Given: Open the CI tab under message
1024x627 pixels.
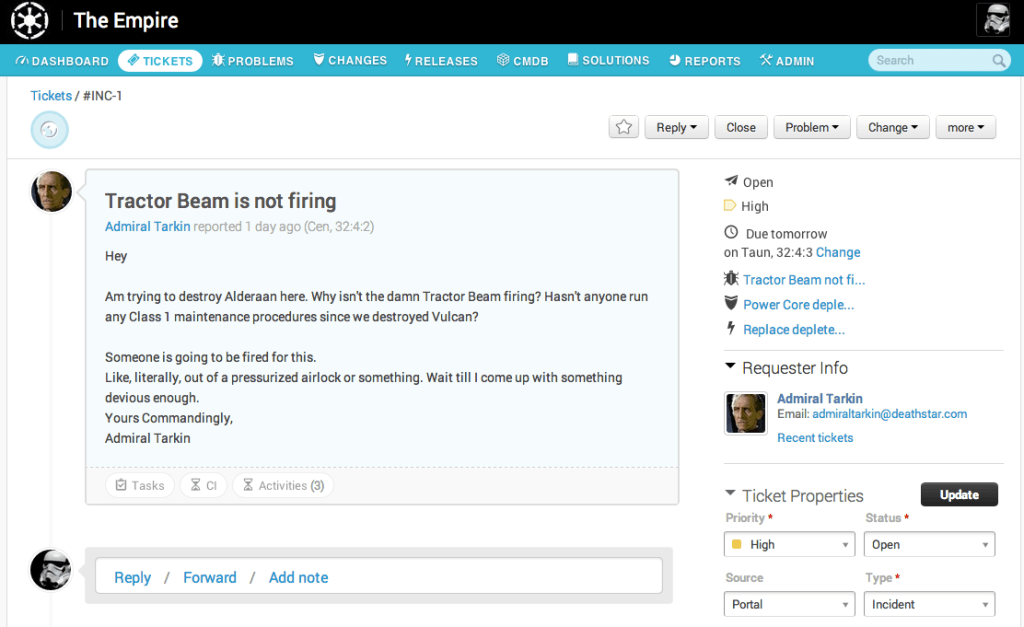Looking at the screenshot, I should point(203,486).
